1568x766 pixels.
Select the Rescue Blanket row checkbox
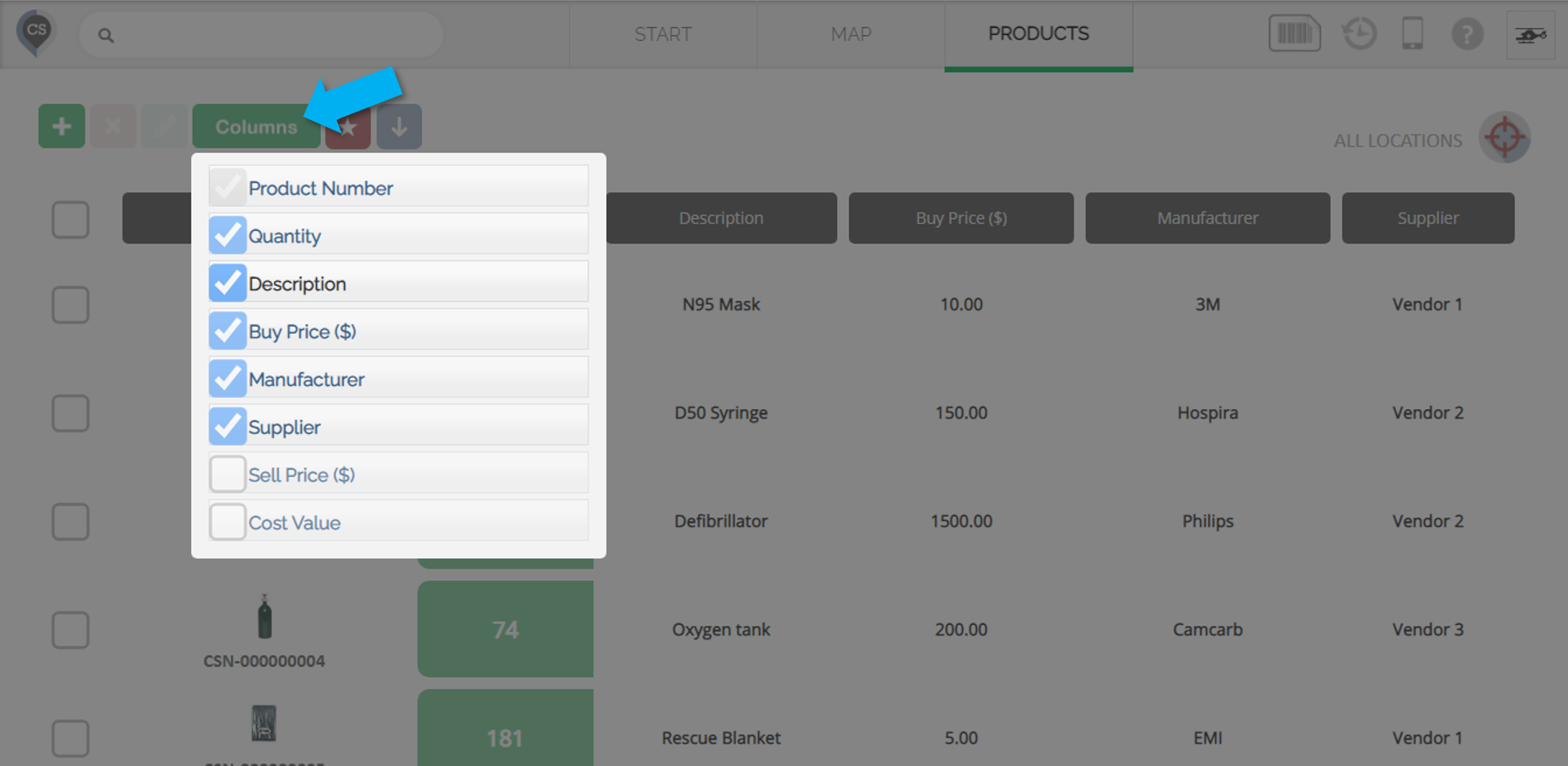[x=70, y=738]
